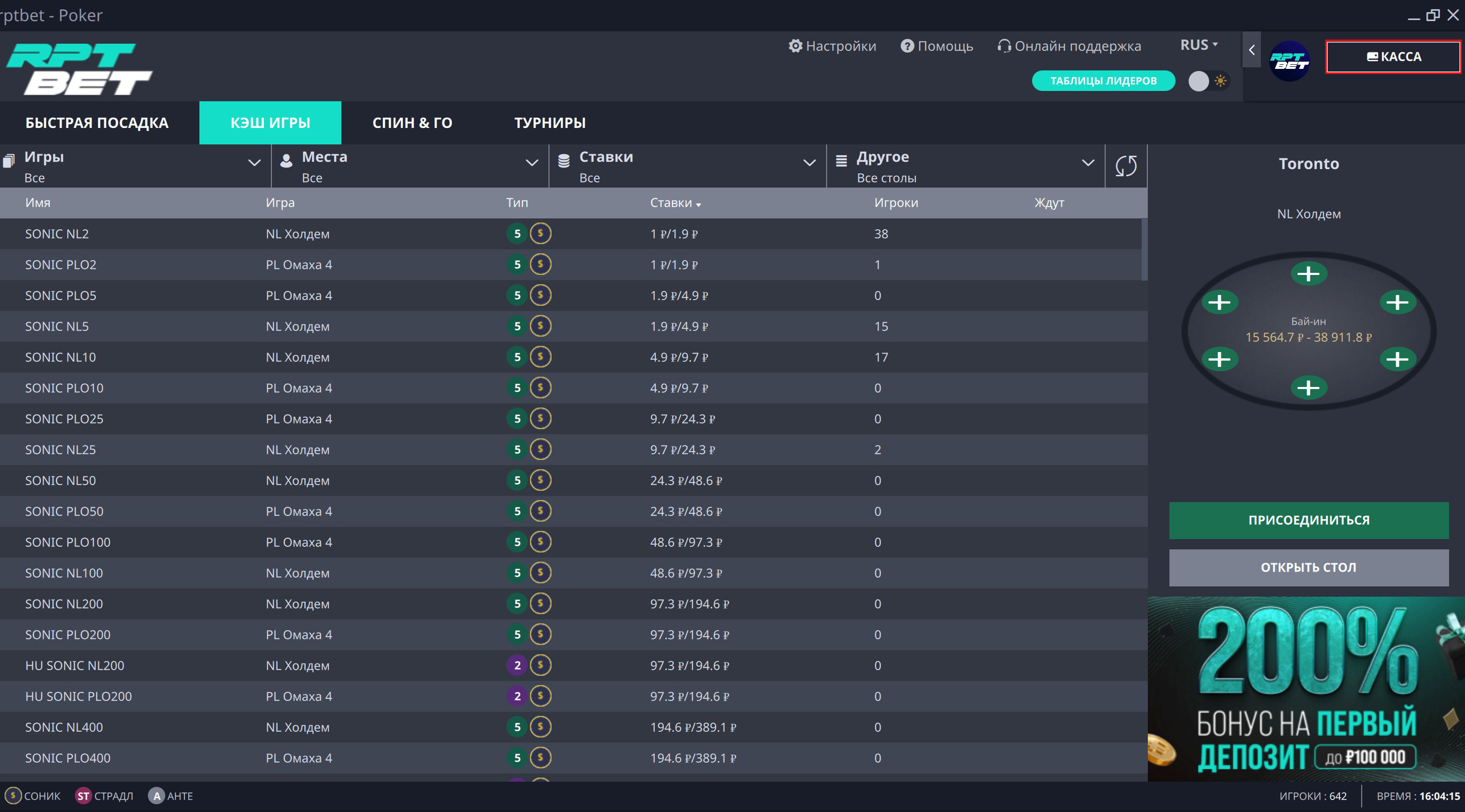Image resolution: width=1465 pixels, height=812 pixels.
Task: Open the RUS language dropdown
Action: click(x=1198, y=45)
